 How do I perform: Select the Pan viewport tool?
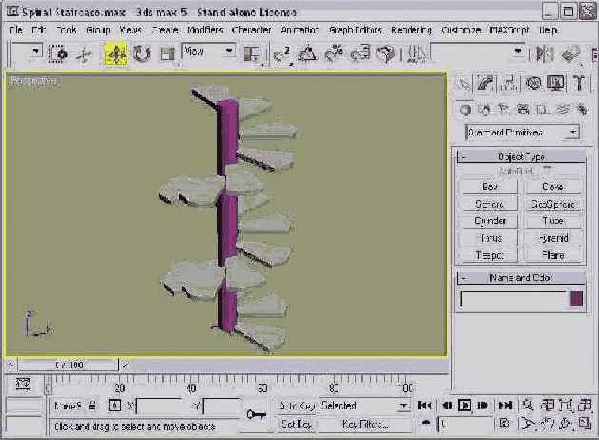coord(547,423)
